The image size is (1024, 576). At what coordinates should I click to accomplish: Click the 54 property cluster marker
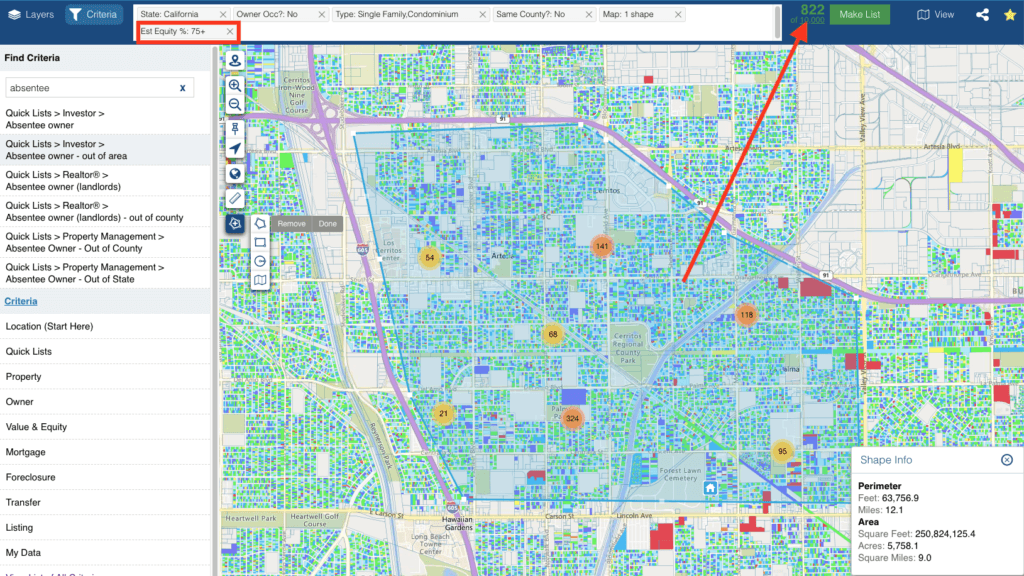pos(429,257)
